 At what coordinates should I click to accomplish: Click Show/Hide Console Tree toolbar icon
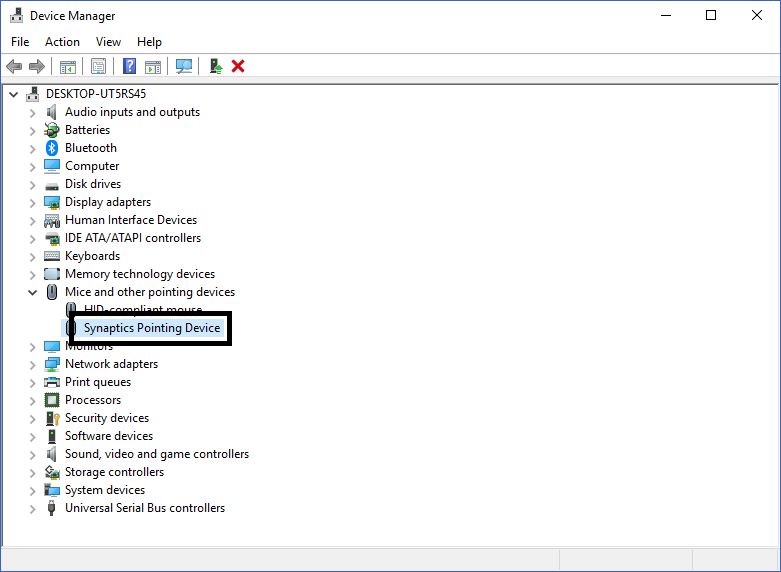68,66
